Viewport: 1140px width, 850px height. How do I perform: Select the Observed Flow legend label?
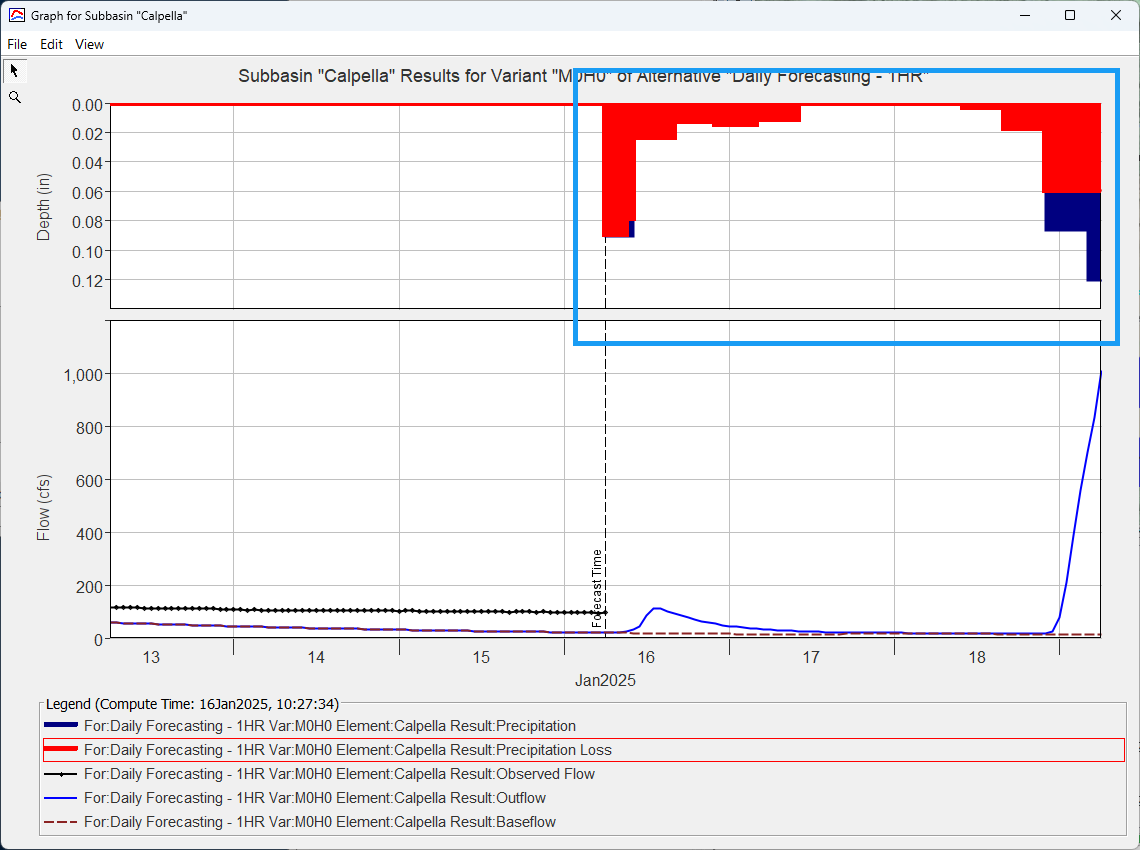click(339, 774)
